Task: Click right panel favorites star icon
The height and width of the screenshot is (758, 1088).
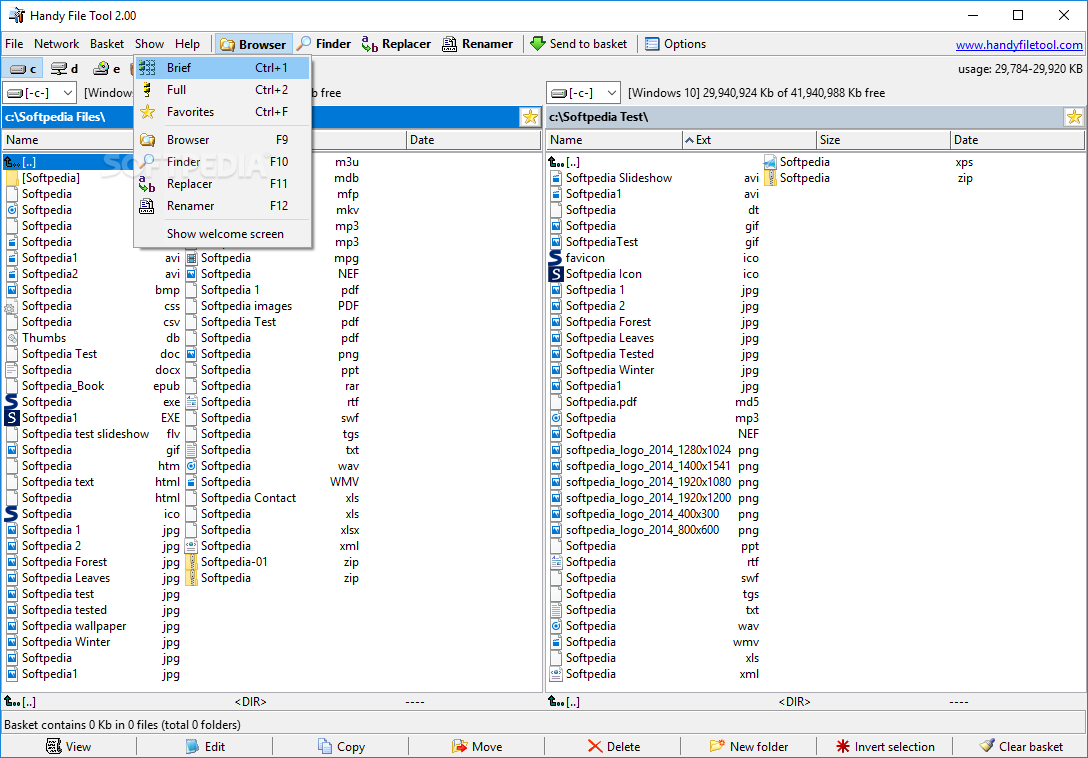Action: pyautogui.click(x=1074, y=117)
